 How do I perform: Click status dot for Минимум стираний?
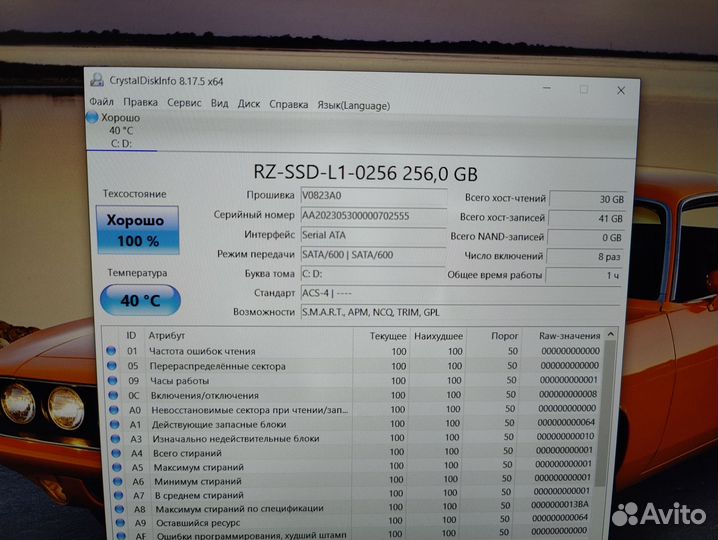pyautogui.click(x=118, y=481)
